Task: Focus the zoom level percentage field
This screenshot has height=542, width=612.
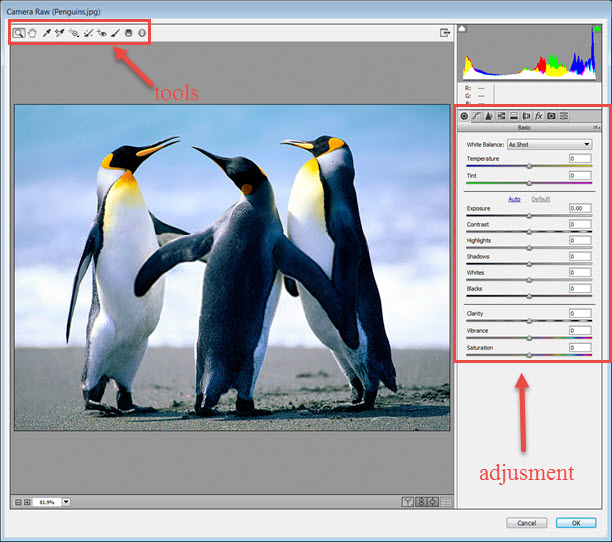Action: [x=47, y=502]
